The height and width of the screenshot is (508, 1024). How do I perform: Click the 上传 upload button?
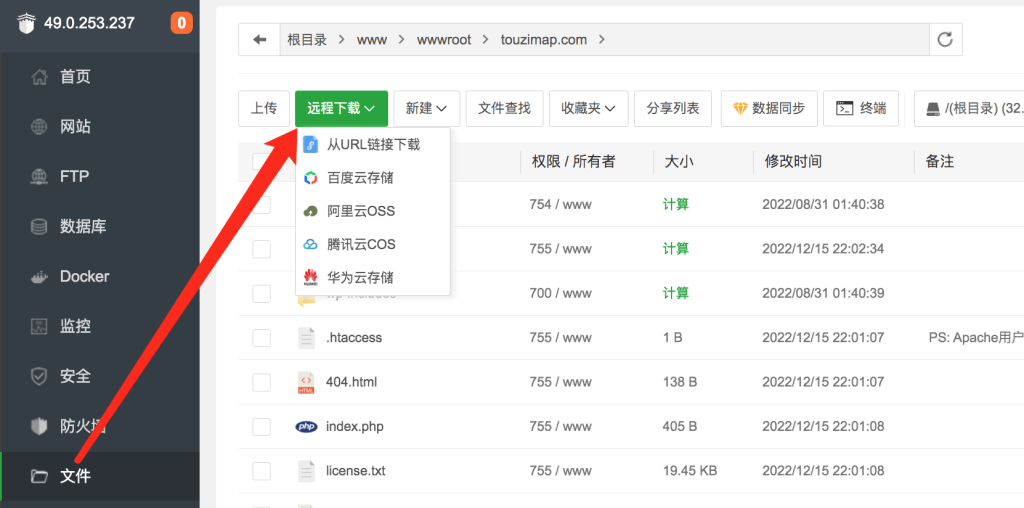pyautogui.click(x=264, y=108)
